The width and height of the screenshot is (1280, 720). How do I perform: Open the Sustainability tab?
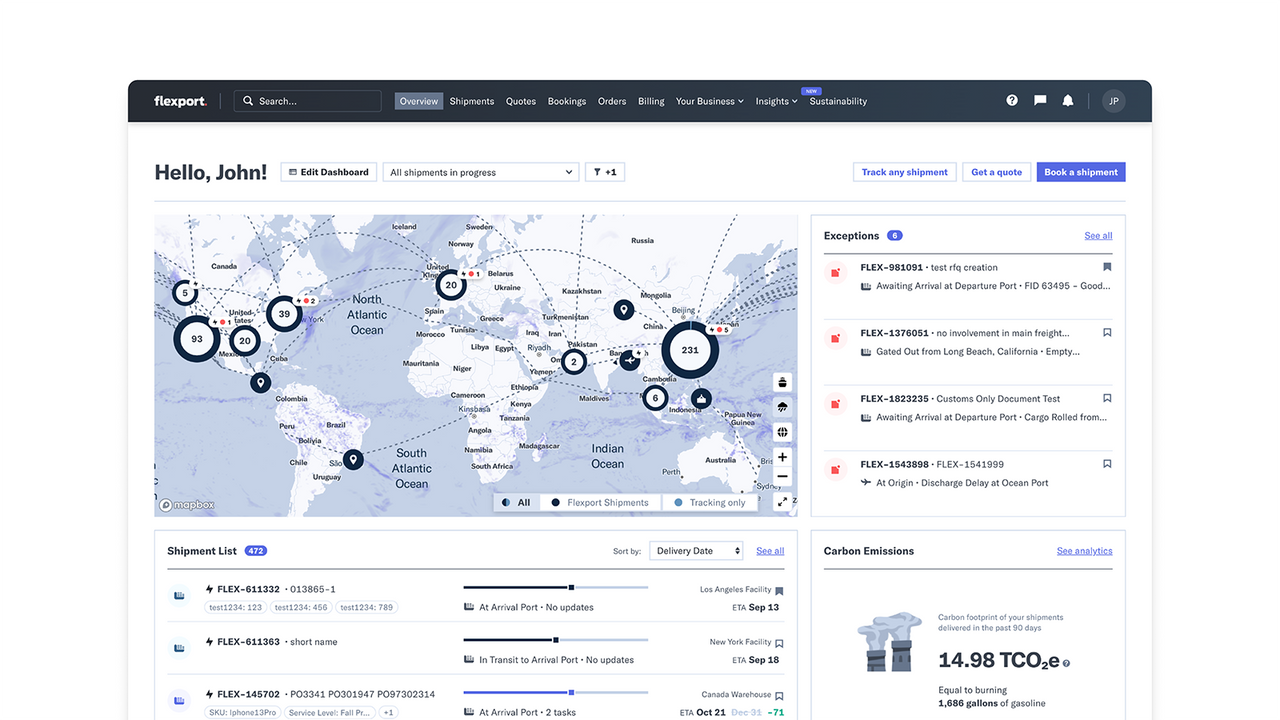point(838,101)
